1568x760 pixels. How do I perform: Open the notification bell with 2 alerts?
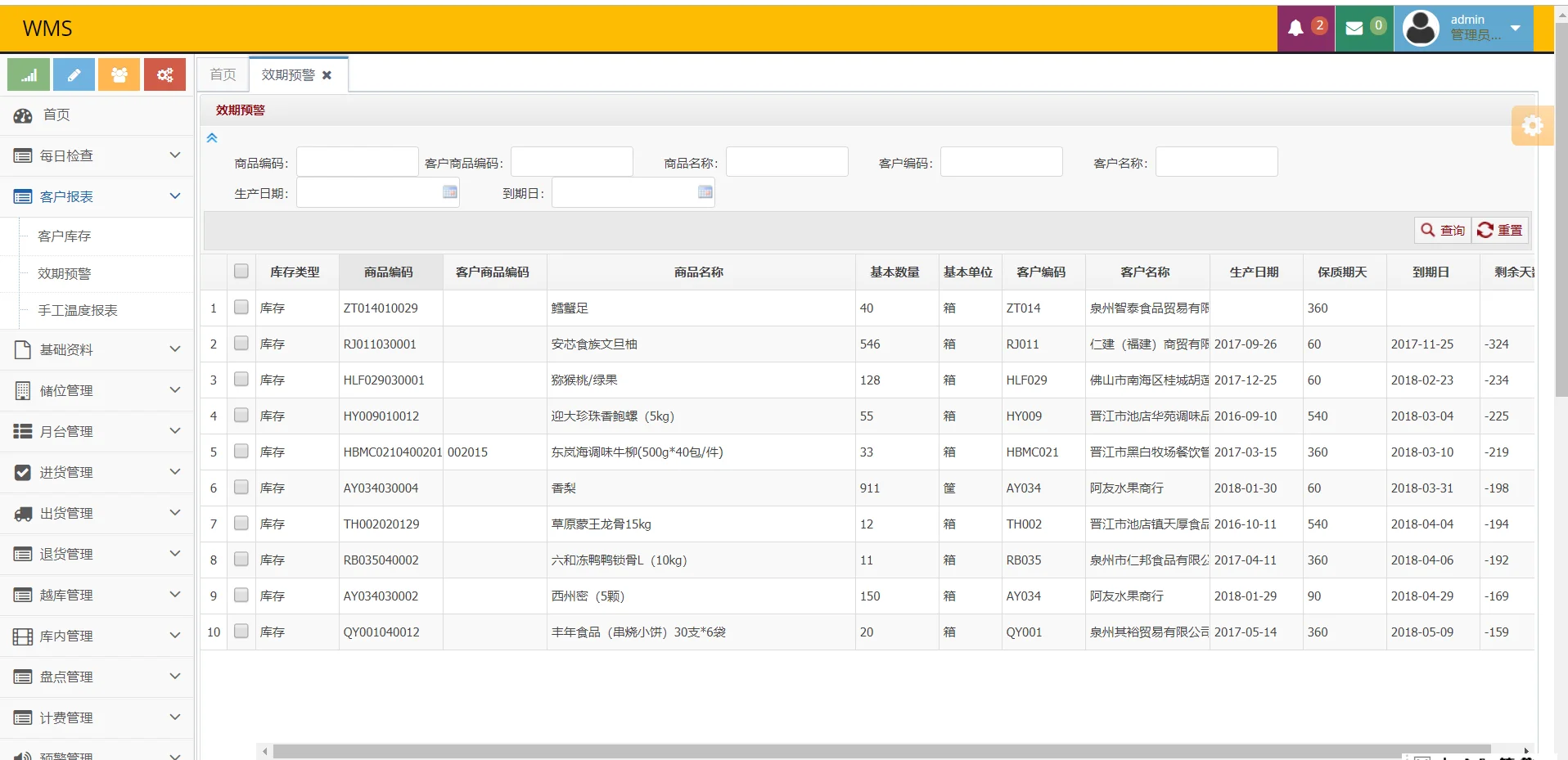coord(1296,27)
